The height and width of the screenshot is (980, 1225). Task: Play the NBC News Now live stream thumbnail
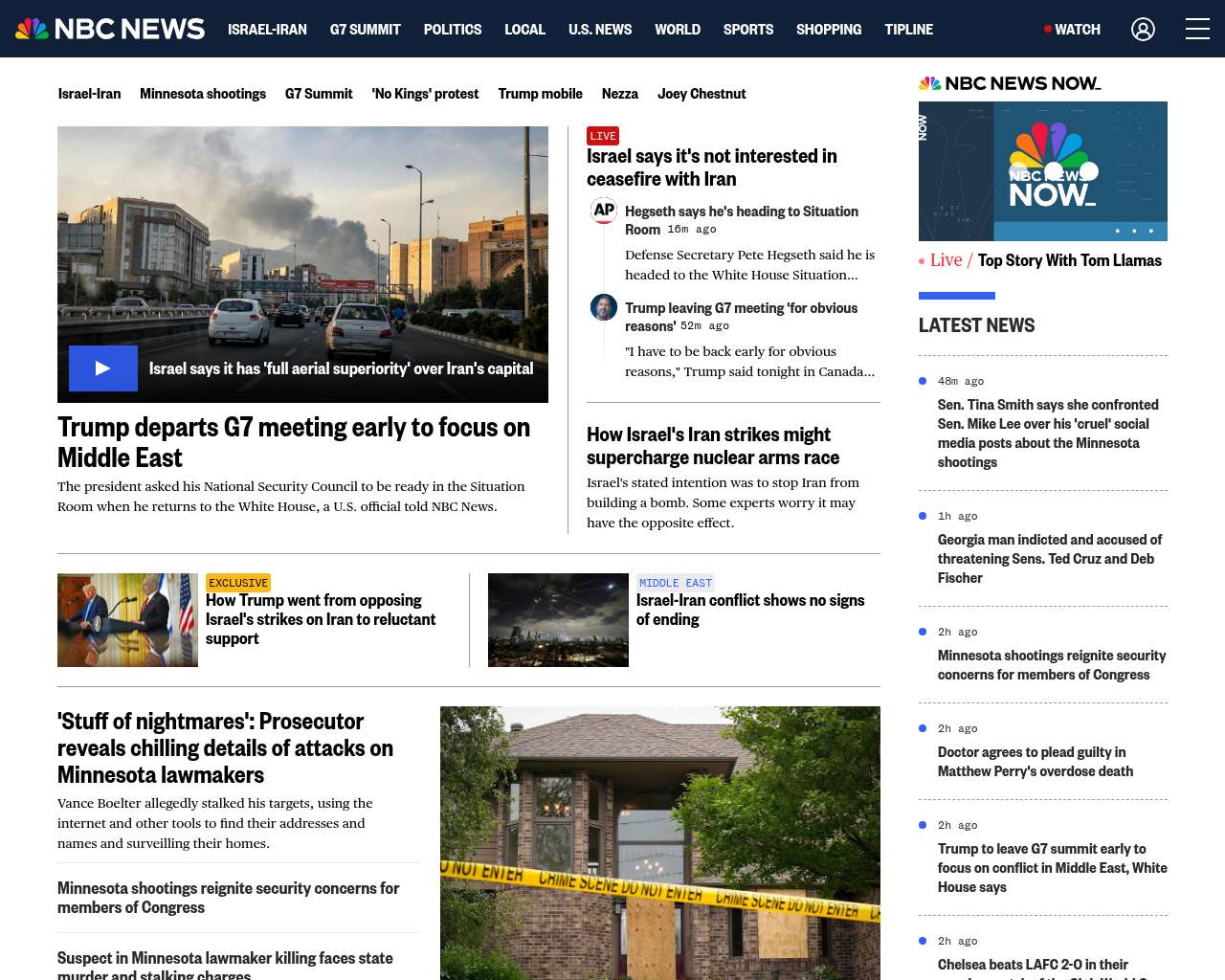tap(1043, 171)
